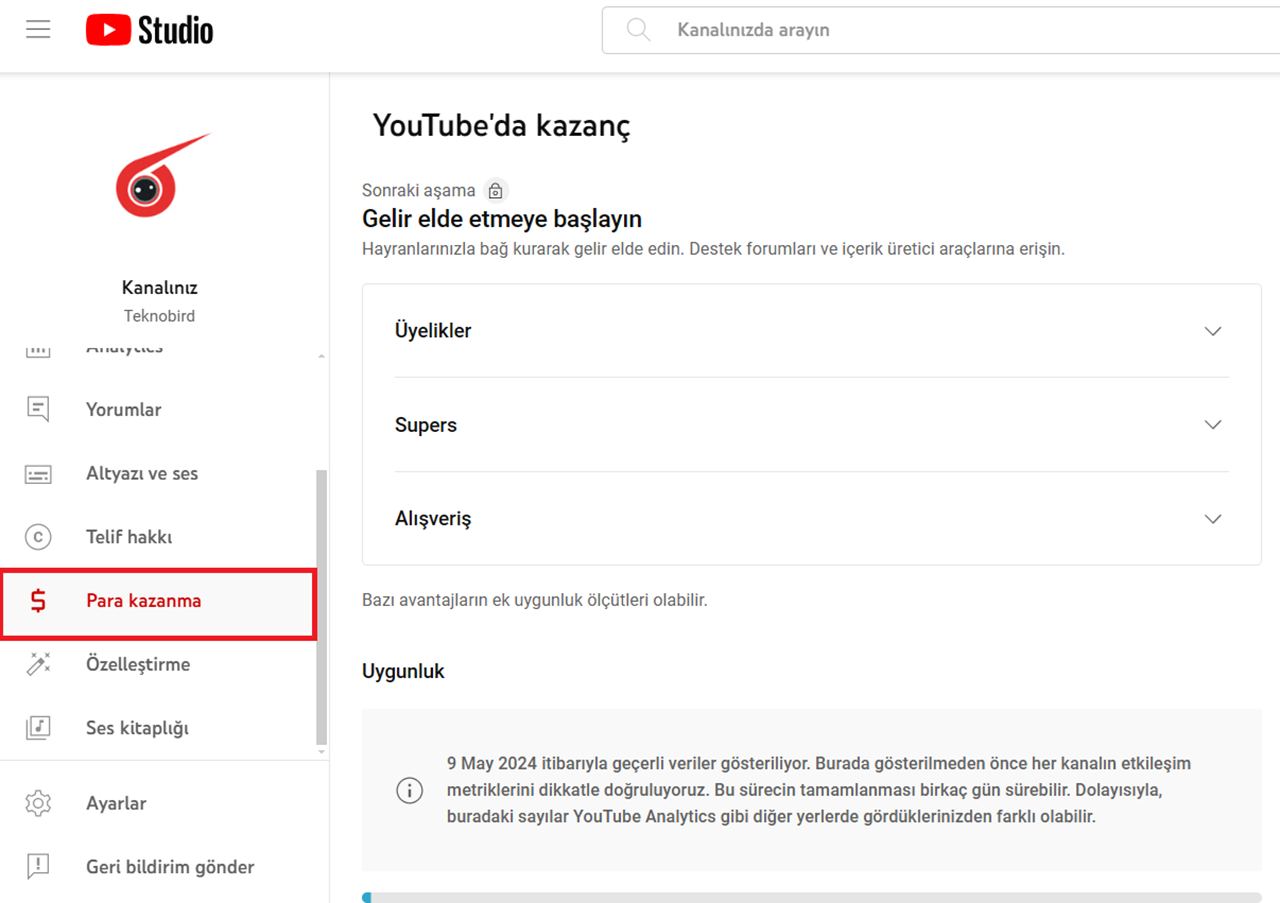The image size is (1280, 903).
Task: Click the lock icon beside Sonraki aşama
Action: coord(496,190)
